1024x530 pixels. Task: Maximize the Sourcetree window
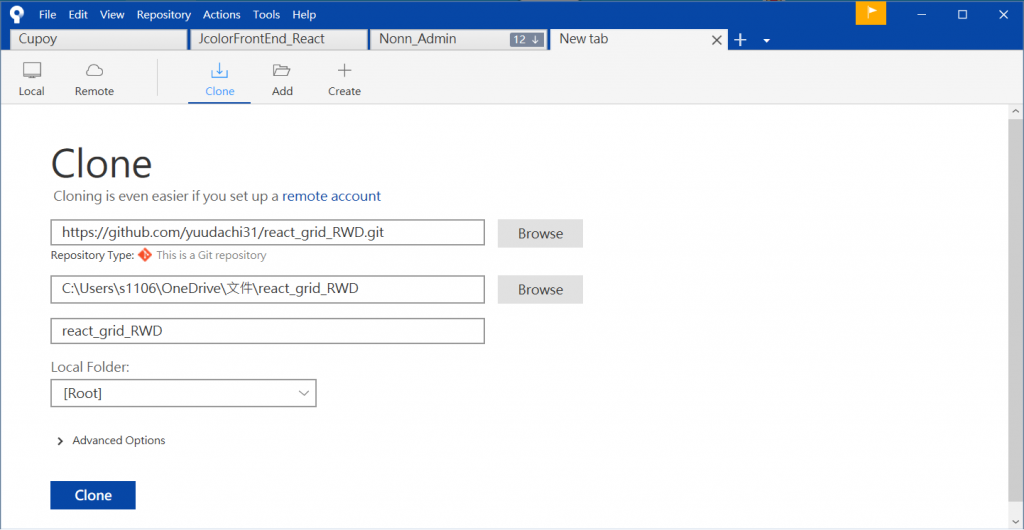click(962, 14)
